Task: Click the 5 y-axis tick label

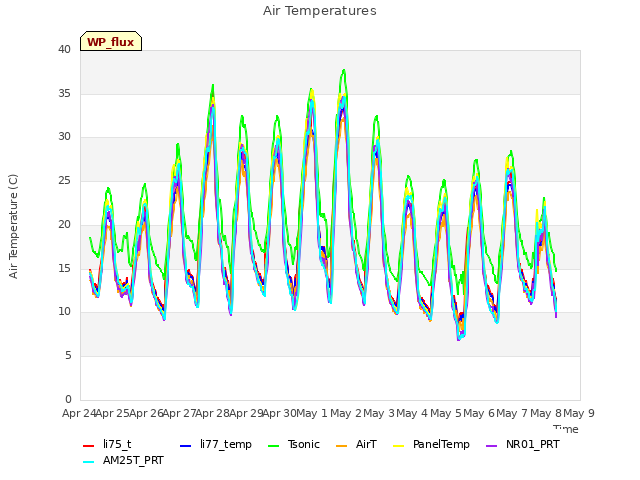Action: coord(68,356)
